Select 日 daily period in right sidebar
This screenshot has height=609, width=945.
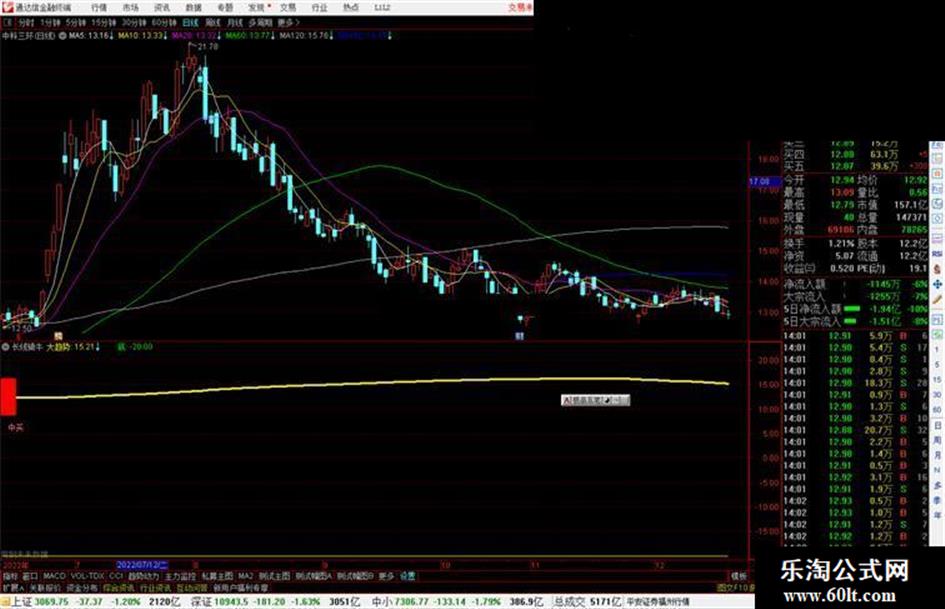click(x=937, y=425)
